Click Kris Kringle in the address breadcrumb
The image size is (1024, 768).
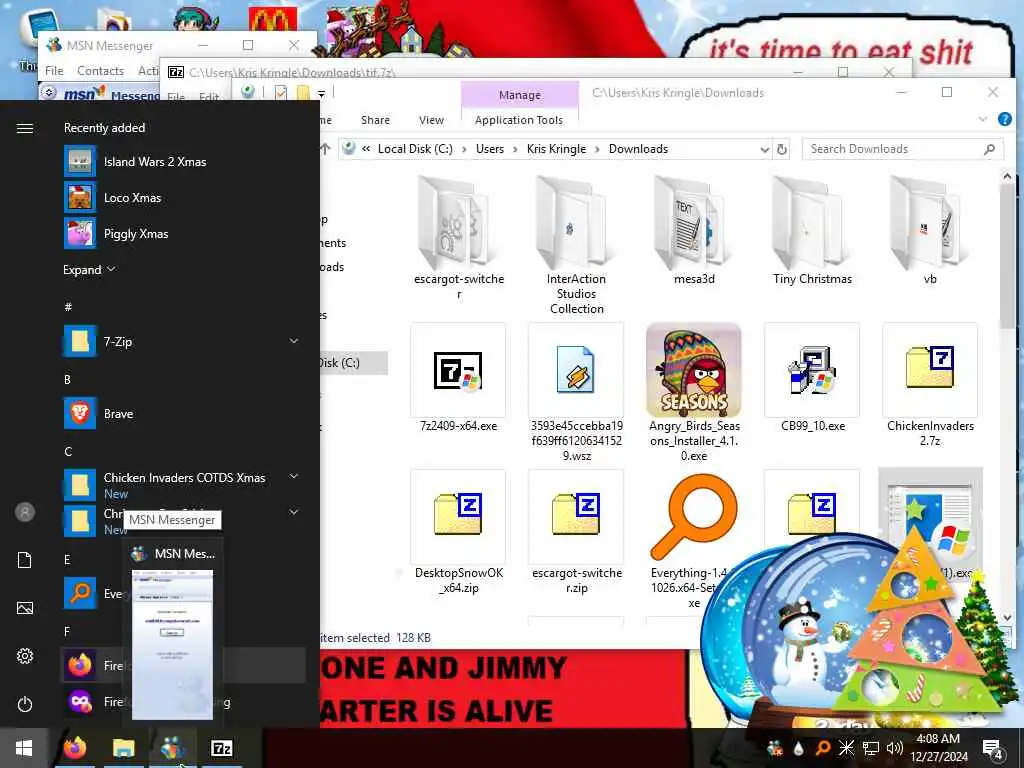click(x=556, y=149)
